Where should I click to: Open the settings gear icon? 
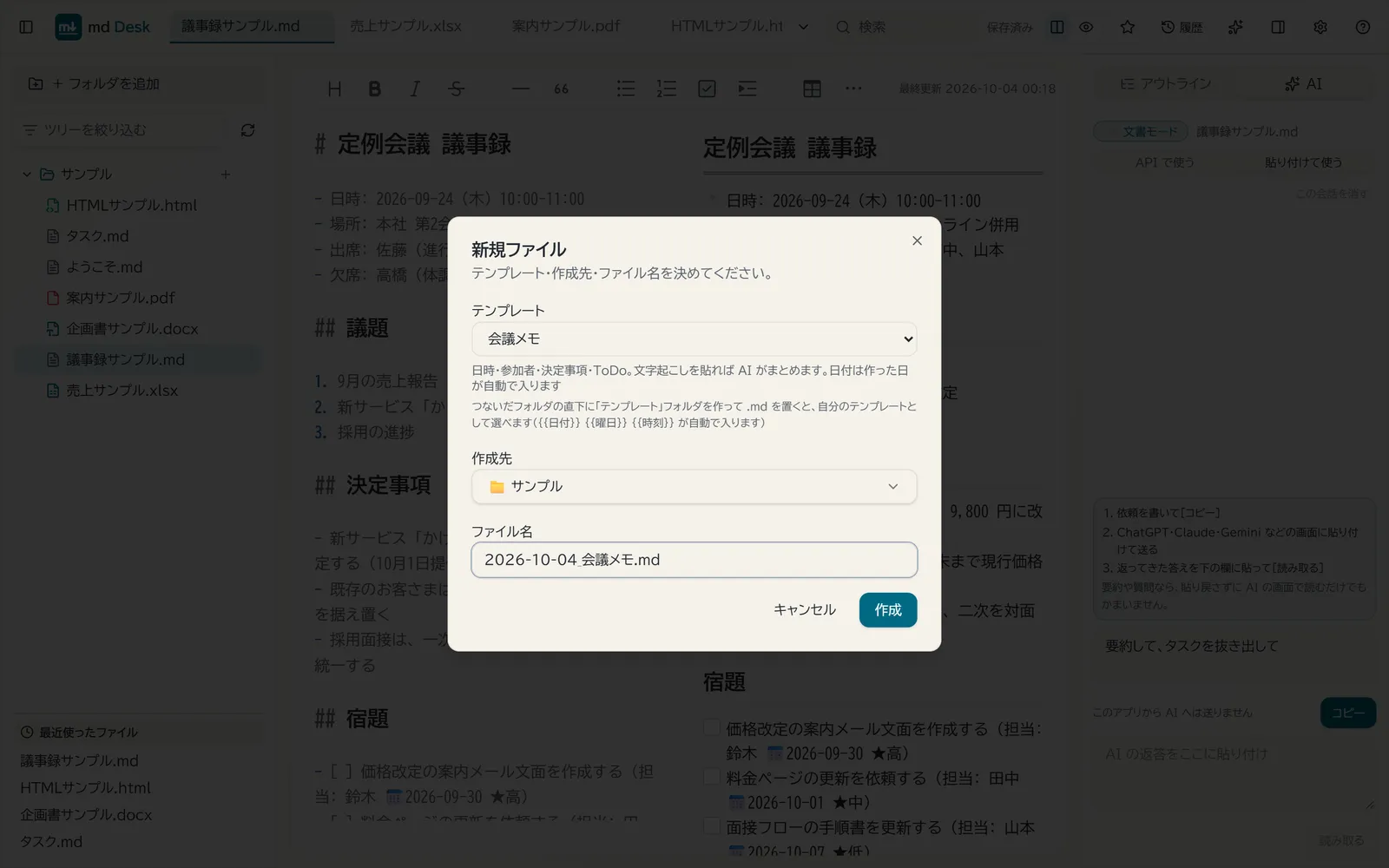pos(1320,27)
